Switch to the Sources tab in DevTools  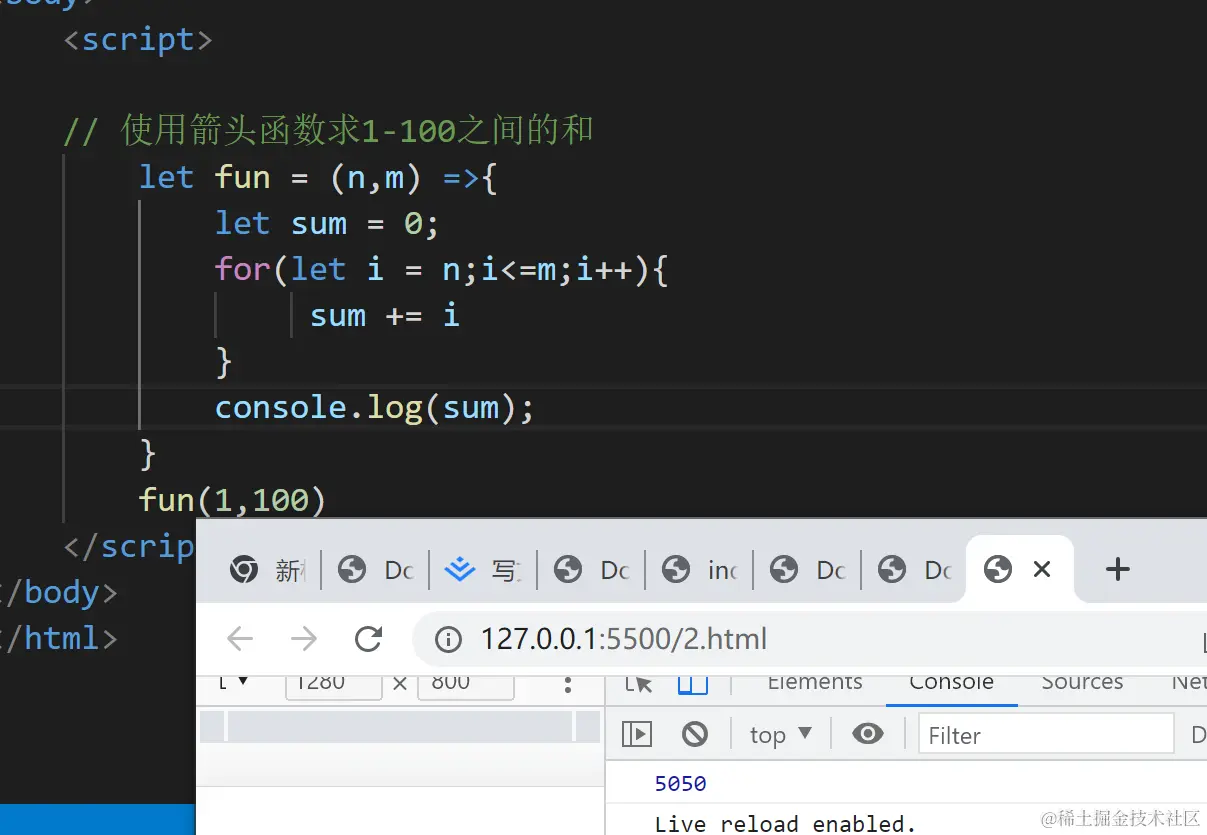pyautogui.click(x=1082, y=683)
